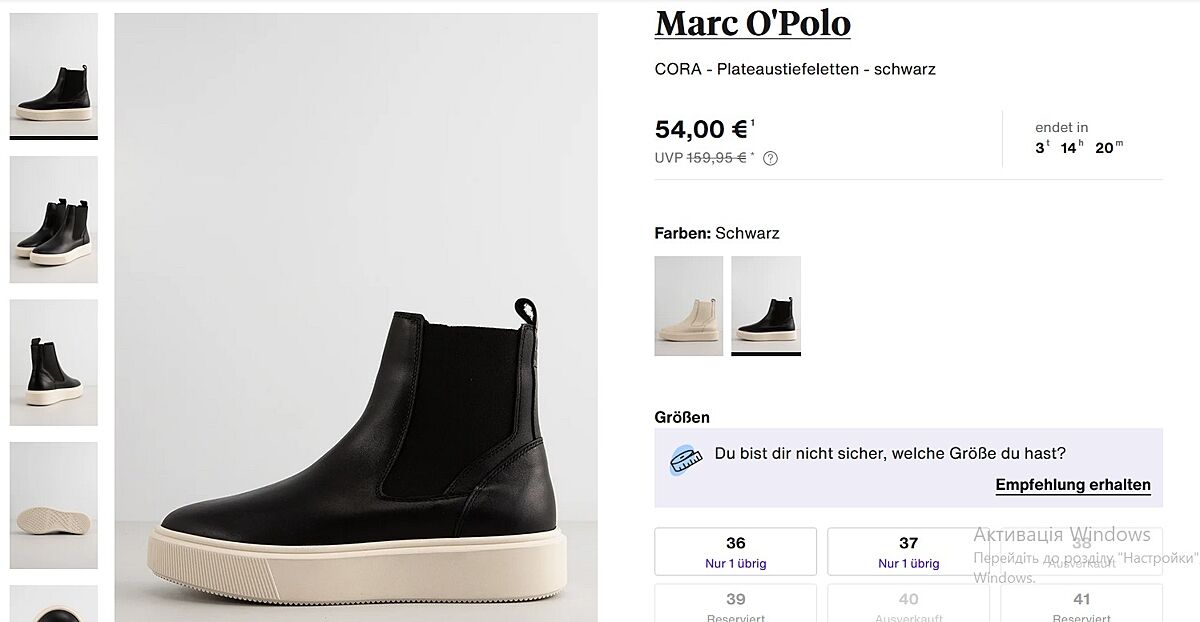Pick the sold-out size 38

pyautogui.click(x=1080, y=552)
